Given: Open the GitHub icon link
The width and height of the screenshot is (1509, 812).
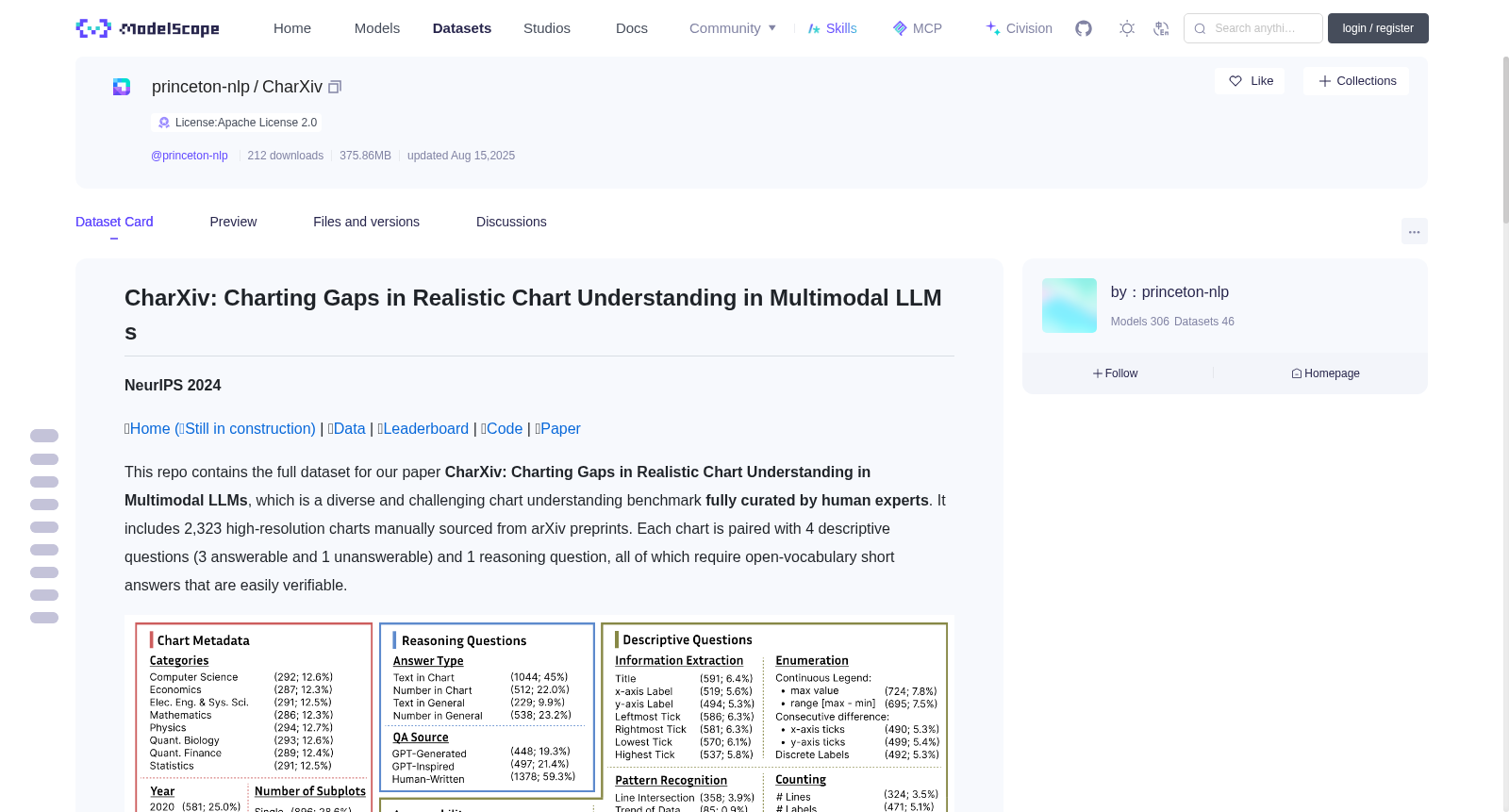Looking at the screenshot, I should (1084, 28).
